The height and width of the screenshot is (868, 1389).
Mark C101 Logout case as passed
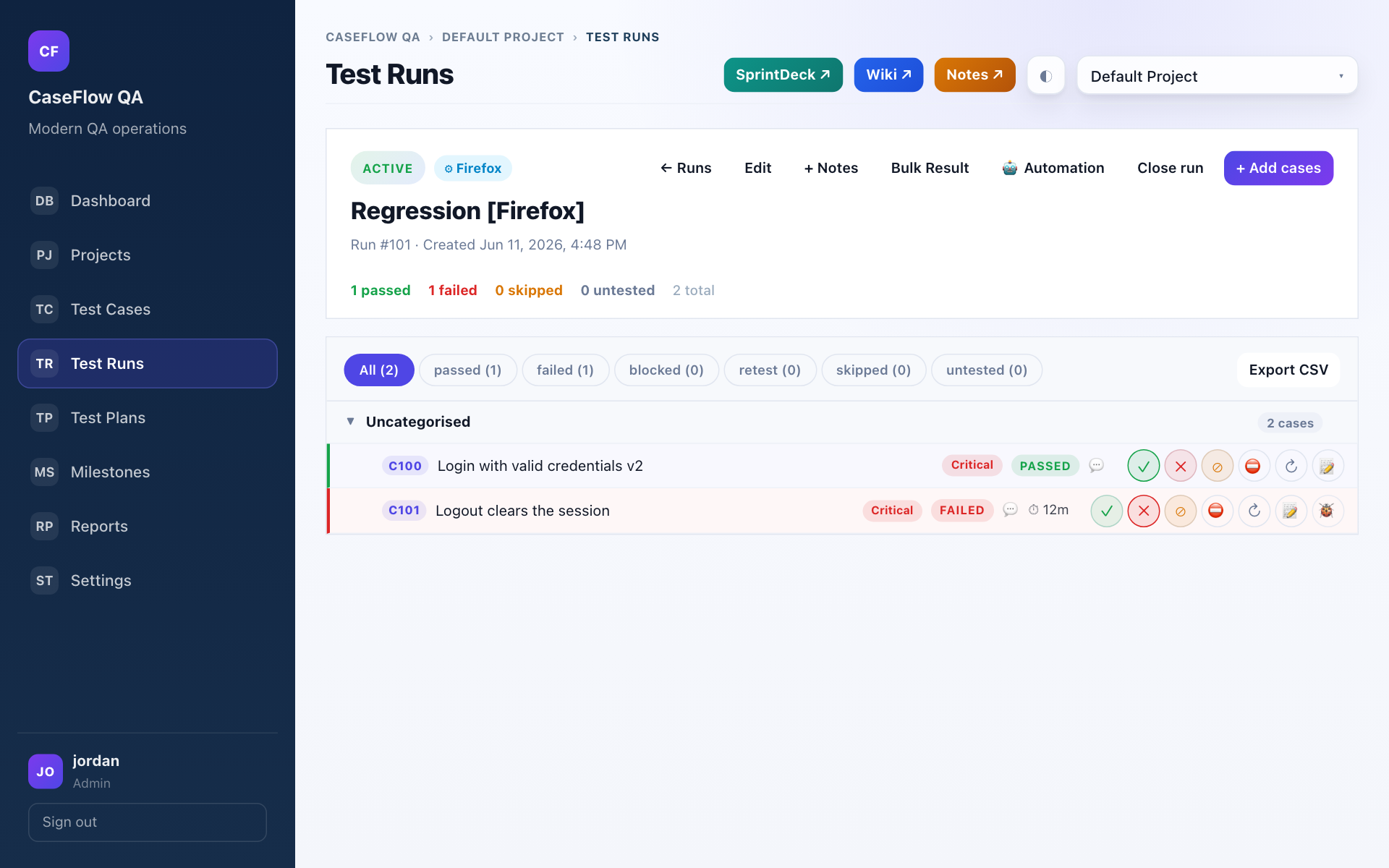1106,511
